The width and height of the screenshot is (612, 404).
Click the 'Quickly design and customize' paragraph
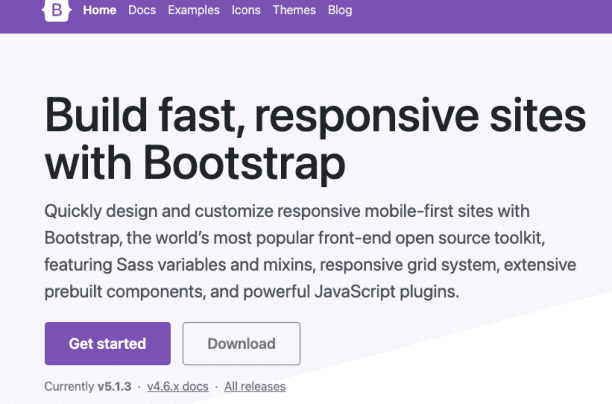coord(310,251)
